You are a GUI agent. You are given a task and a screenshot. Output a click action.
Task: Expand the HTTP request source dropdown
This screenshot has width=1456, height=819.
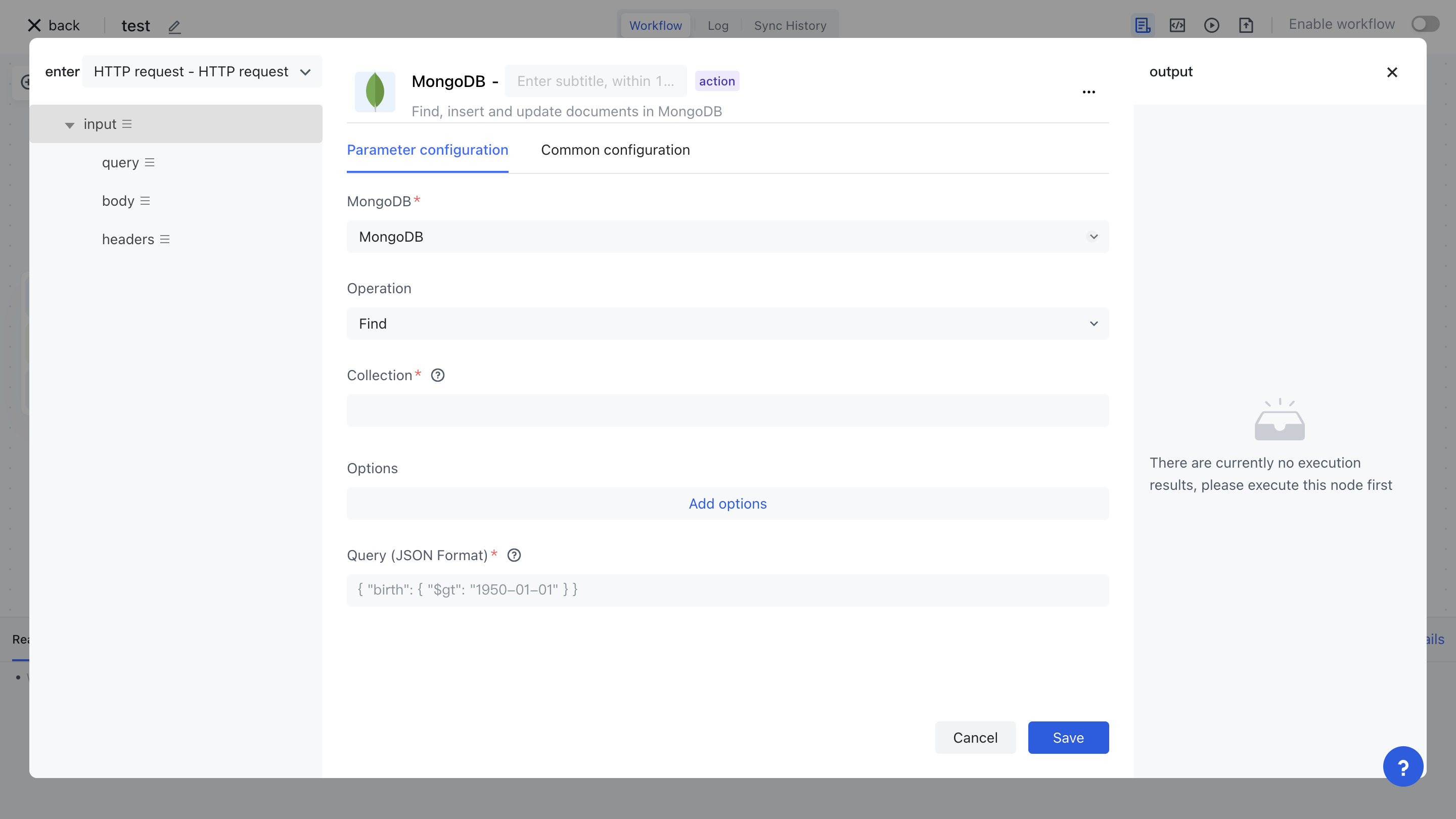[202, 72]
